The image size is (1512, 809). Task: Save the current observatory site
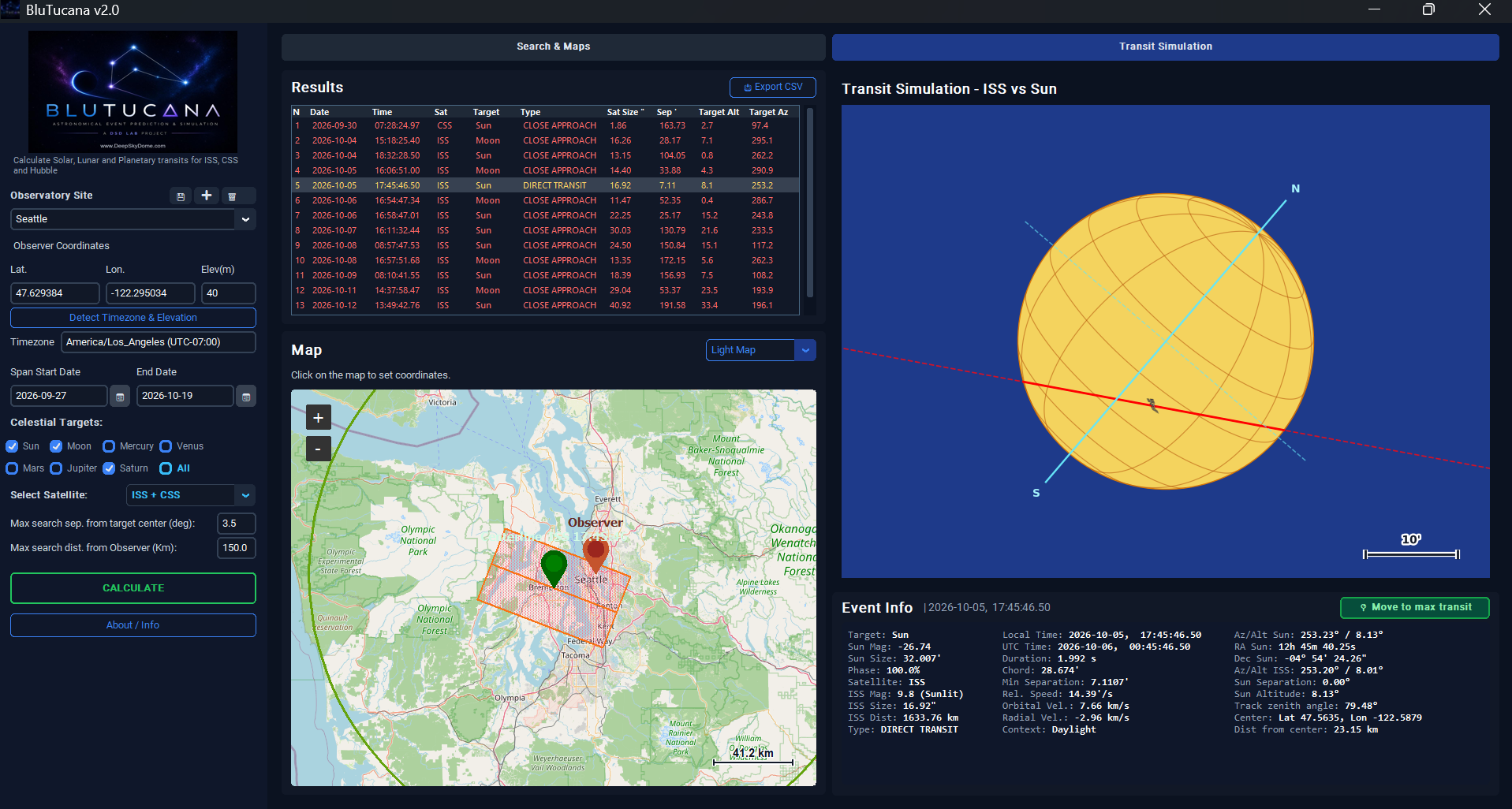pyautogui.click(x=181, y=196)
